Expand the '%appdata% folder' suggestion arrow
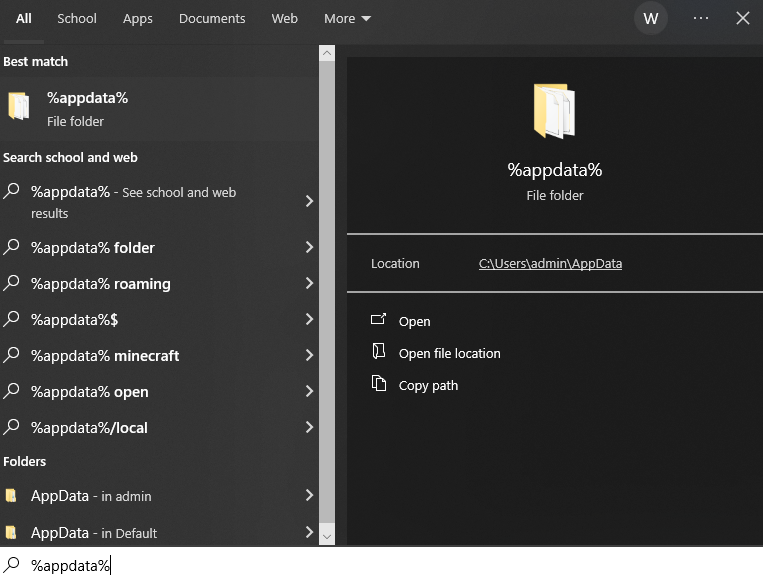 pyautogui.click(x=309, y=247)
